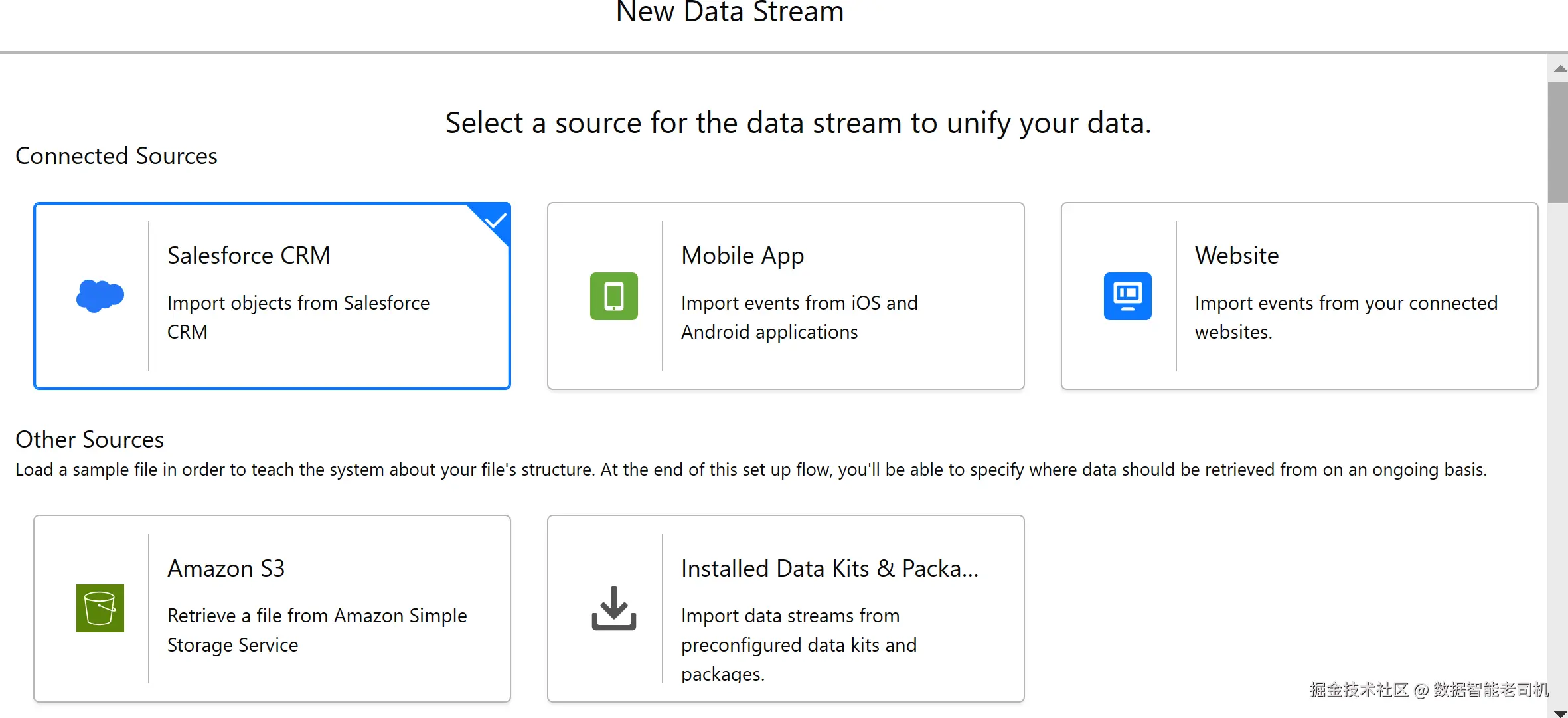Click the Installed Data Kits download icon

click(614, 608)
